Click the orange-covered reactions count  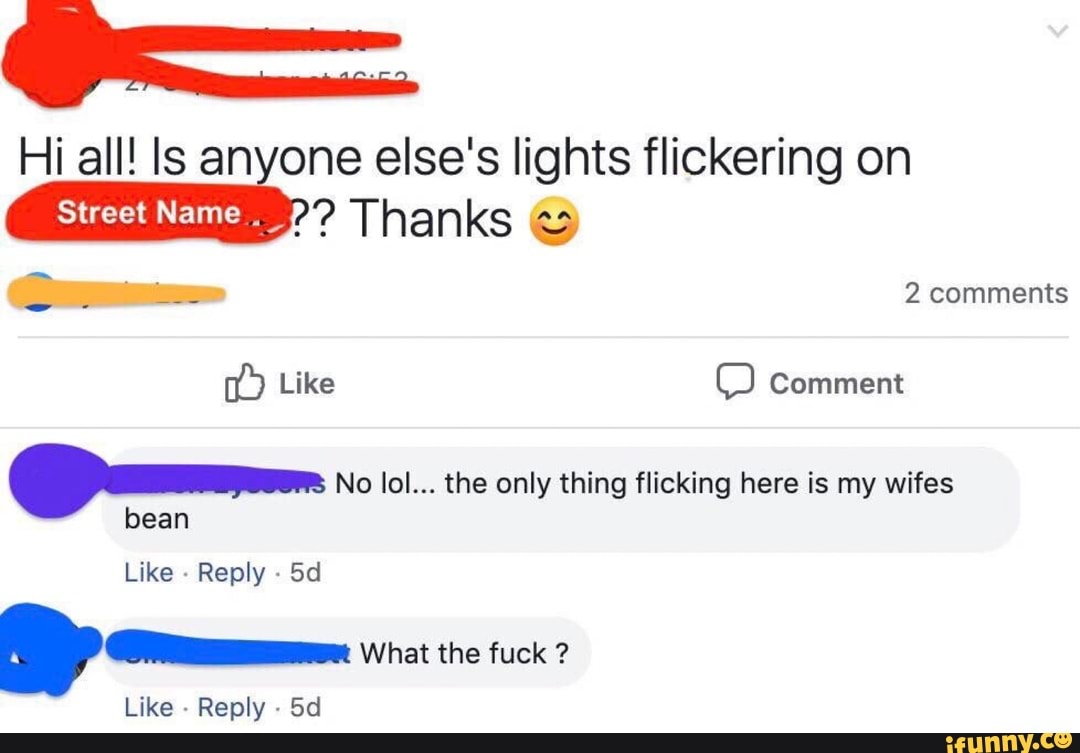coord(115,293)
